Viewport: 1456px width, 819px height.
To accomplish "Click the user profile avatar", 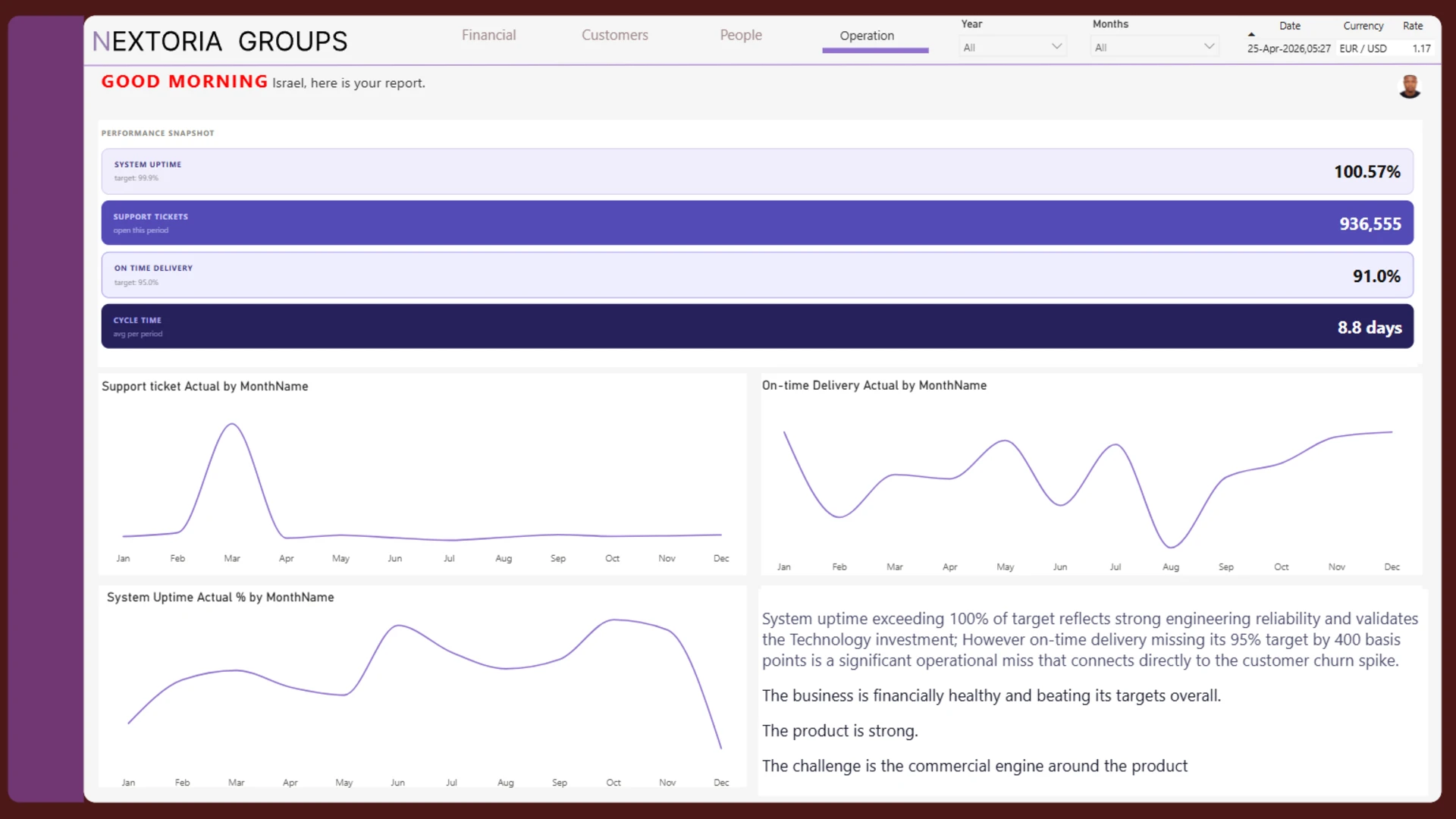I will 1409,86.
